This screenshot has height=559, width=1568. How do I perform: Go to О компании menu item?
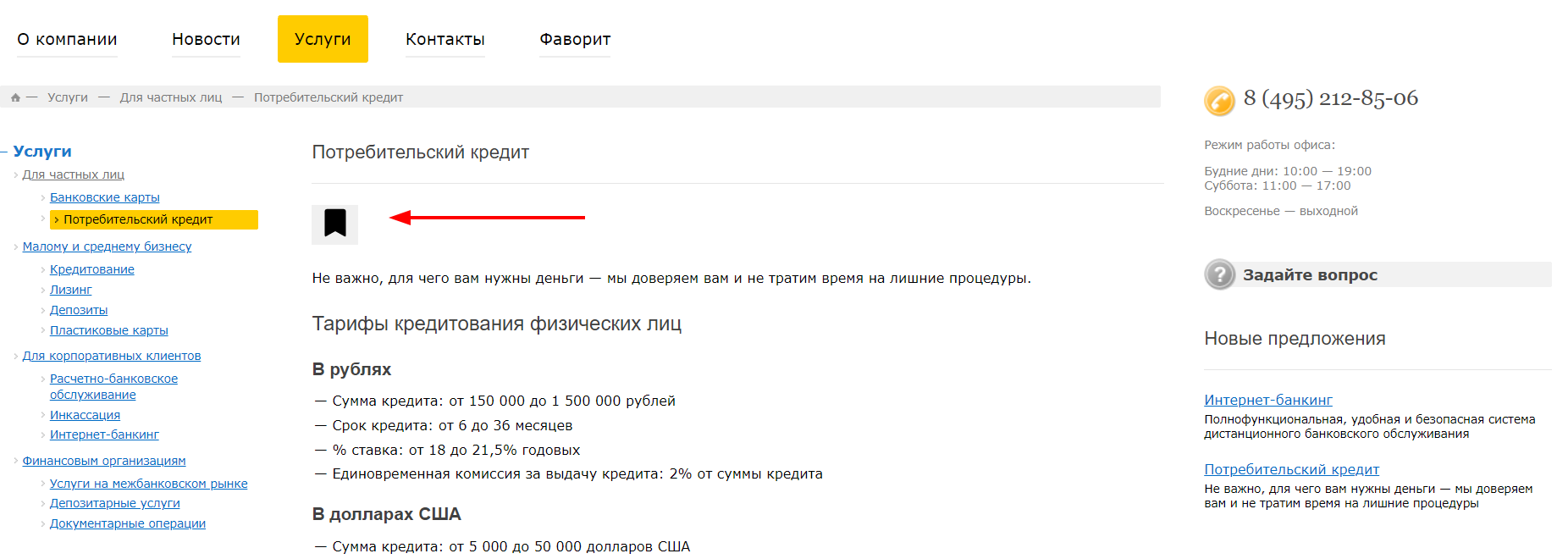coord(67,39)
